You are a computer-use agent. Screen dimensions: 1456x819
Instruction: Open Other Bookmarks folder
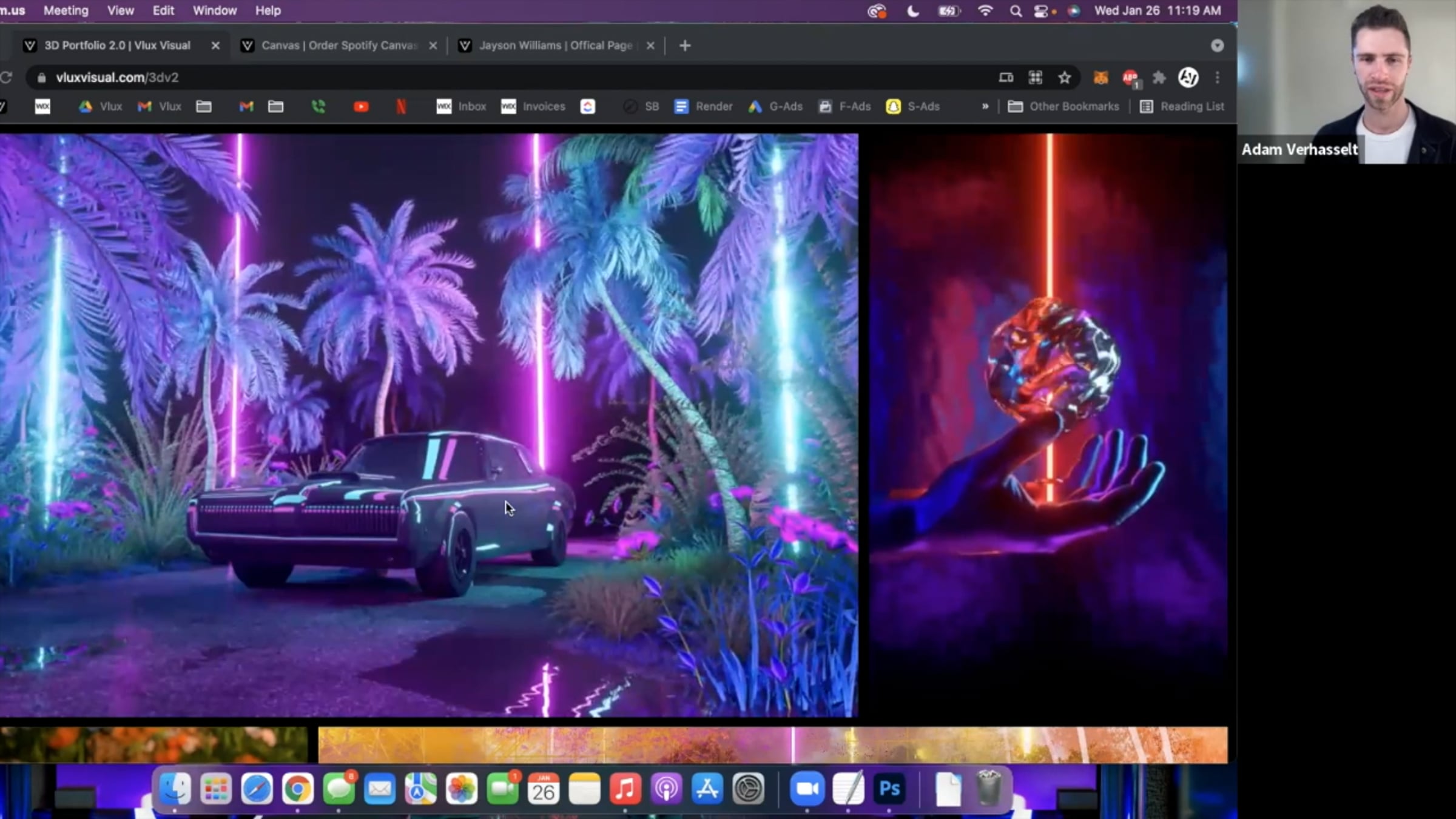[x=1063, y=107]
